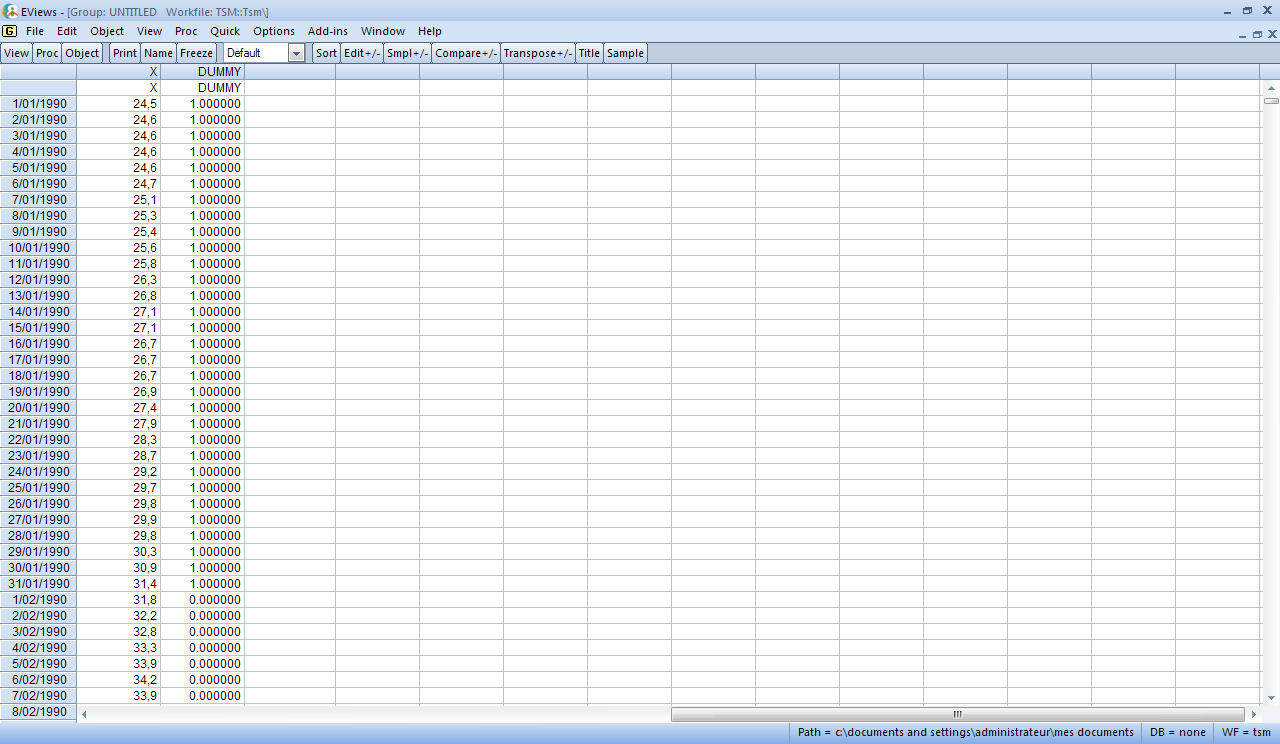Toggle Smpl+/- sample view

point(408,53)
